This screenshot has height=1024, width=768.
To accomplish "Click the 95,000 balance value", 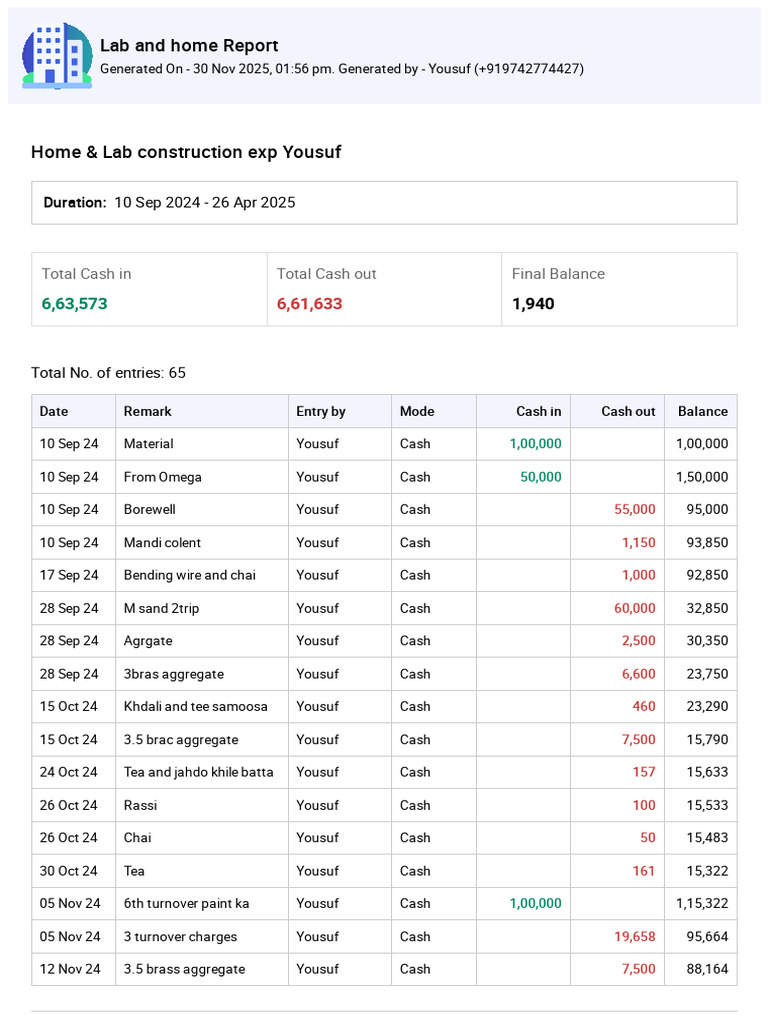I will pyautogui.click(x=707, y=509).
